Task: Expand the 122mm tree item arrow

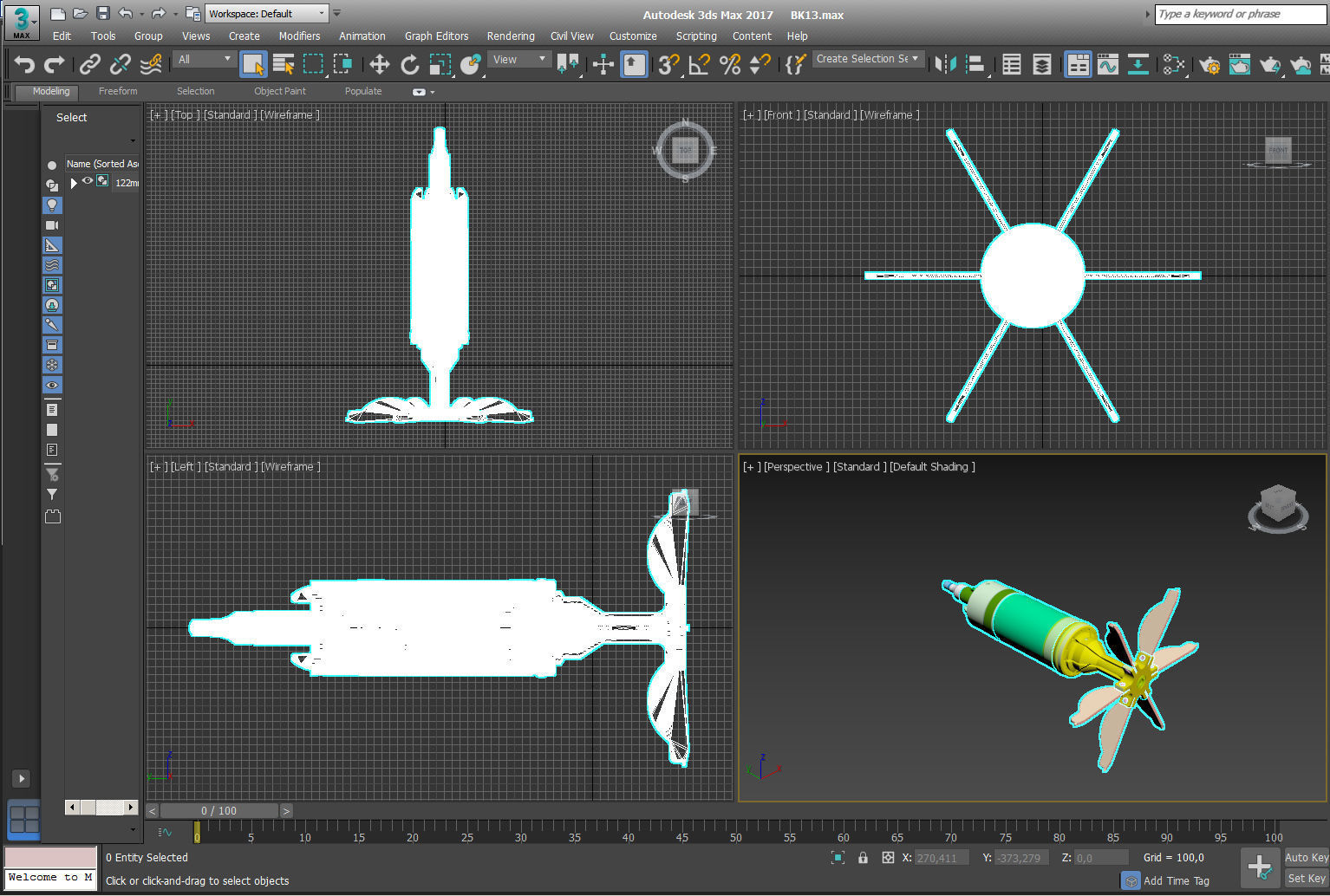Action: 74,183
